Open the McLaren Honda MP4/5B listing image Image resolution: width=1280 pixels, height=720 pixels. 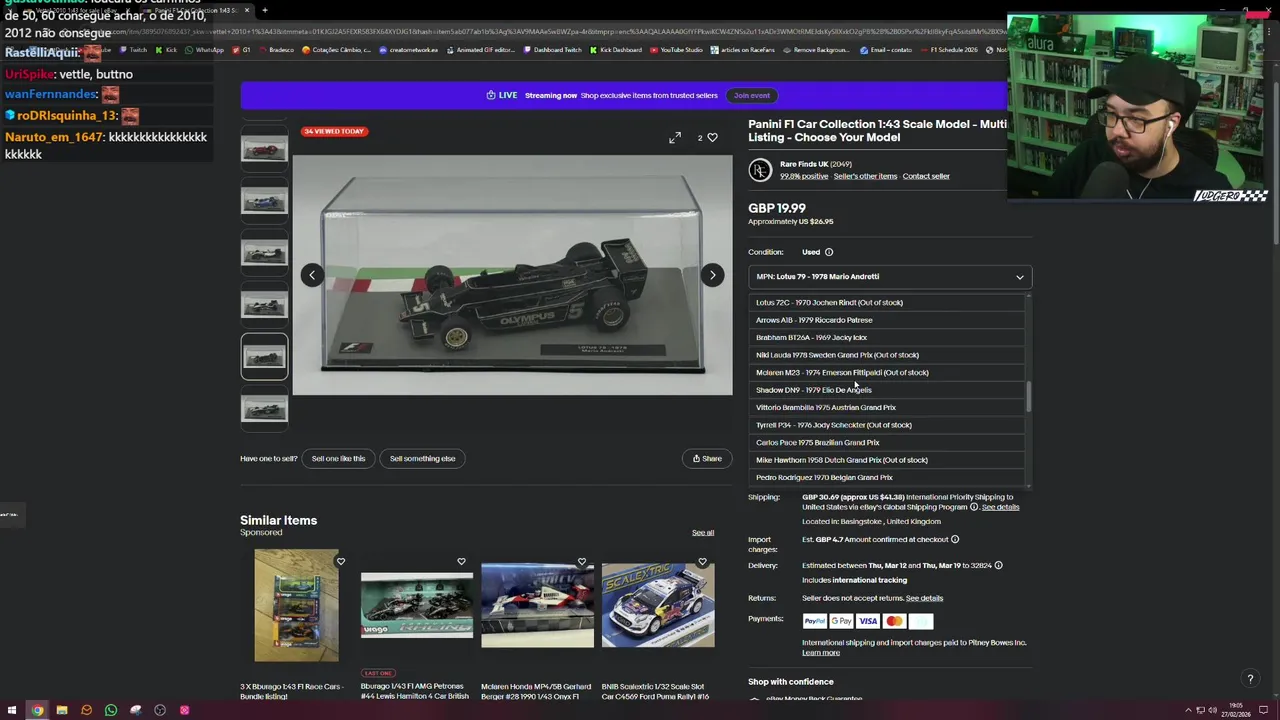[537, 605]
